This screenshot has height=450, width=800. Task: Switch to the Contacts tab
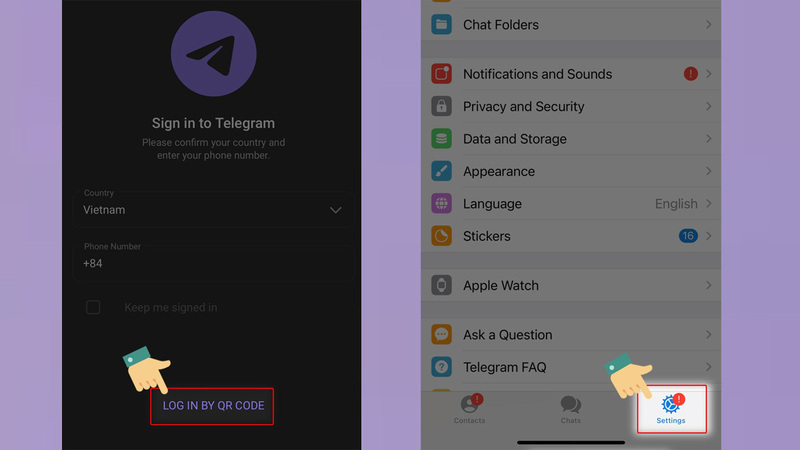(x=469, y=409)
